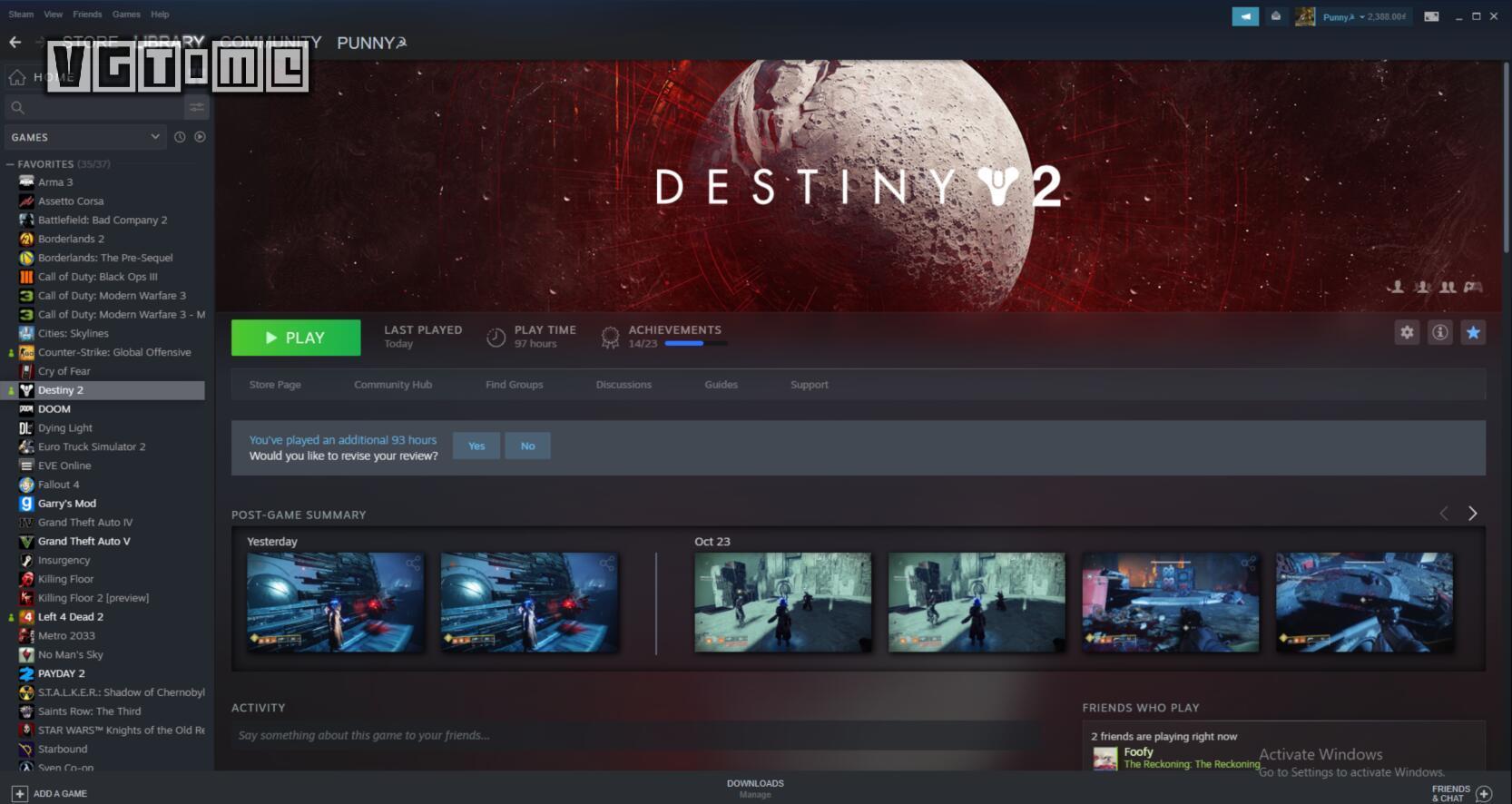1512x804 pixels.
Task: Click the library search magnifier icon
Action: [17, 107]
